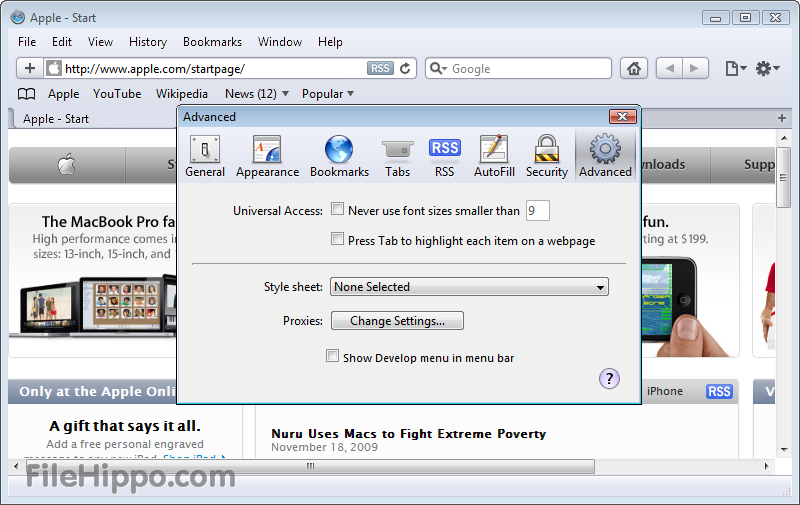Click the vertical scrollbar thumb
Image resolution: width=800 pixels, height=505 pixels.
(783, 178)
